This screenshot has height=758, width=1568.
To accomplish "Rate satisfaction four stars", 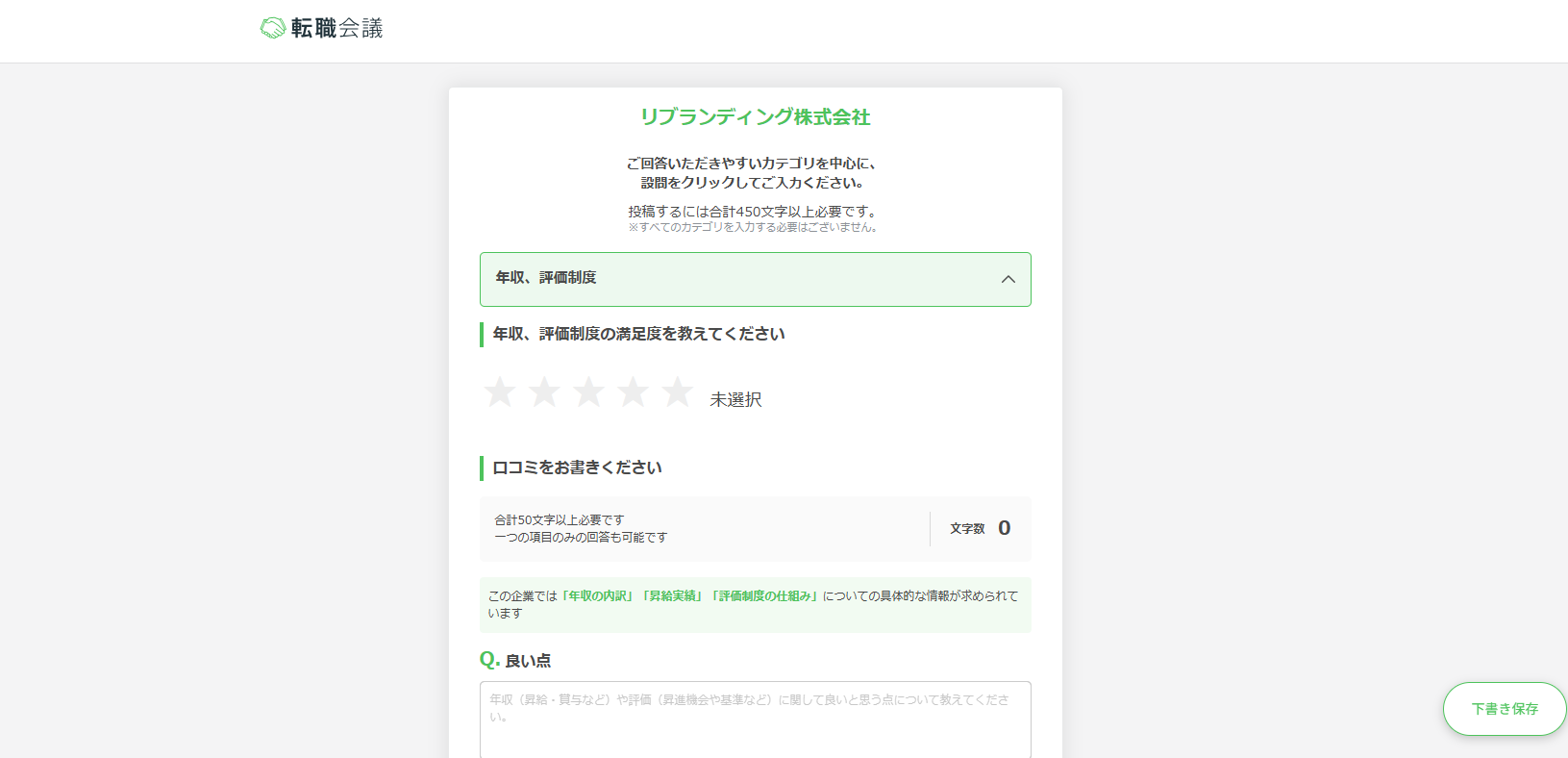I will pyautogui.click(x=633, y=392).
